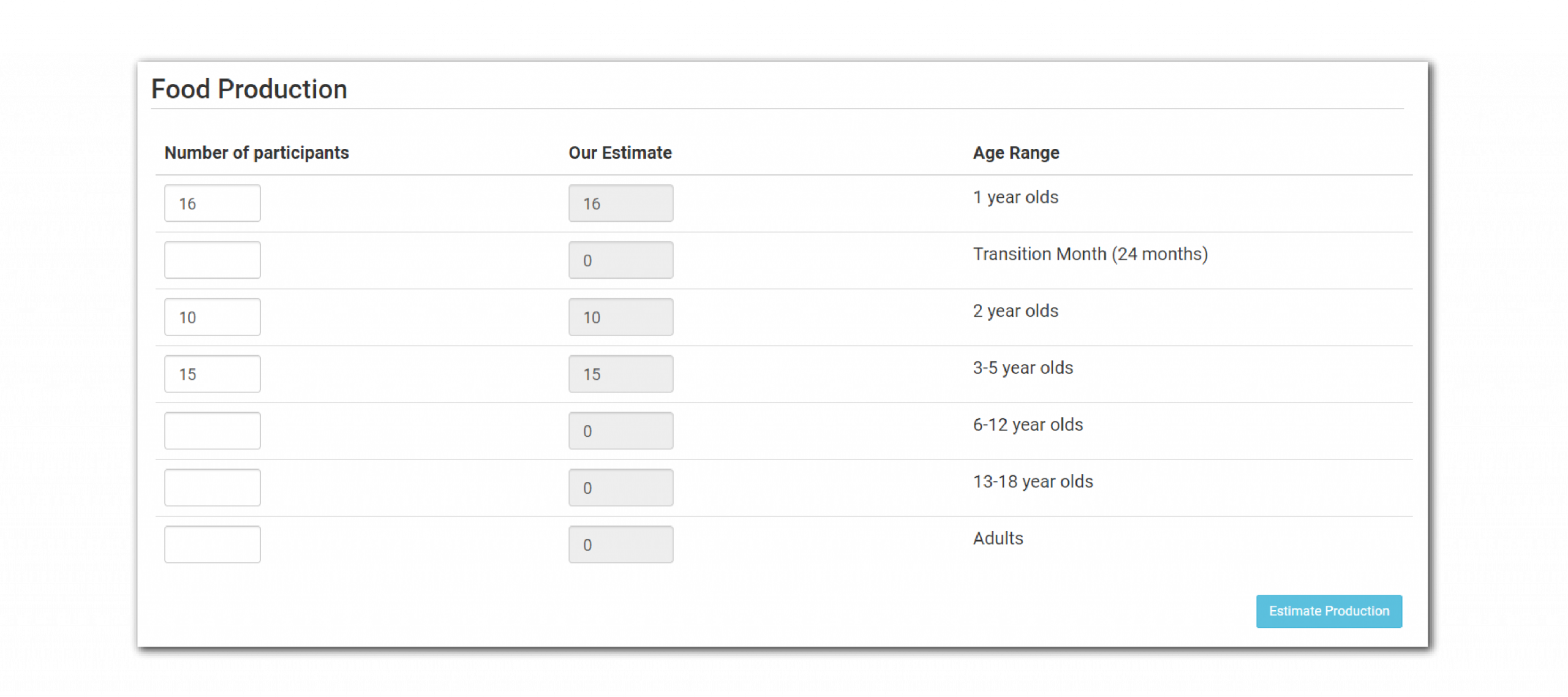Screen dimensions: 1568x697
Task: Select estimate box for 6-12 year olds
Action: pos(620,431)
